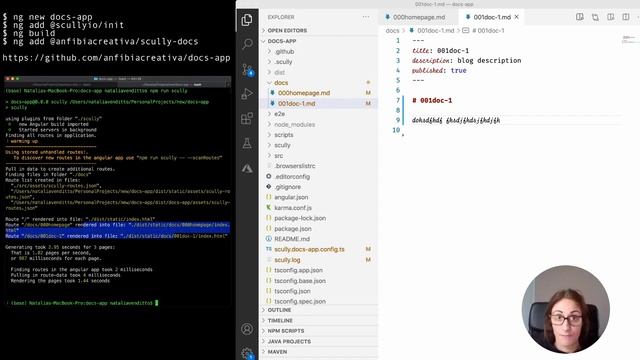The image size is (640, 360).
Task: Open the Manage gear icon
Action: pos(247,353)
